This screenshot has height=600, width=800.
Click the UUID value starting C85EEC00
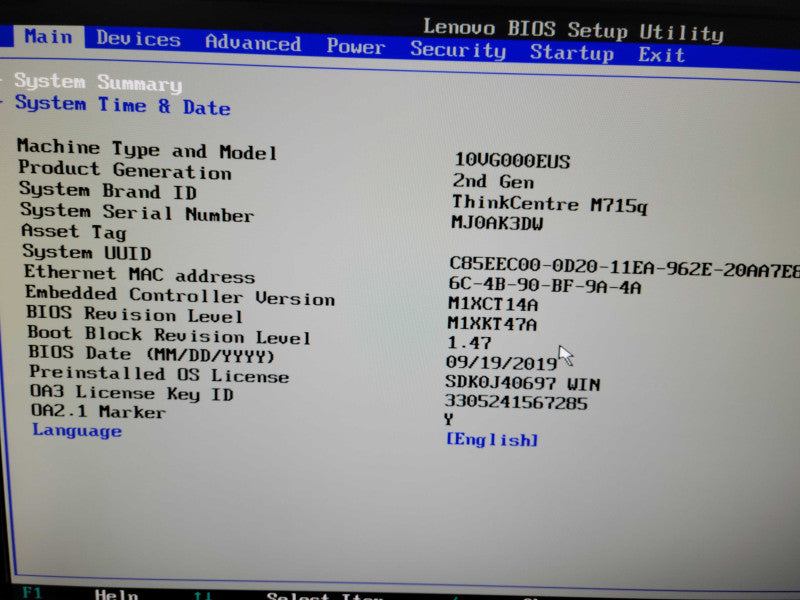pyautogui.click(x=624, y=267)
